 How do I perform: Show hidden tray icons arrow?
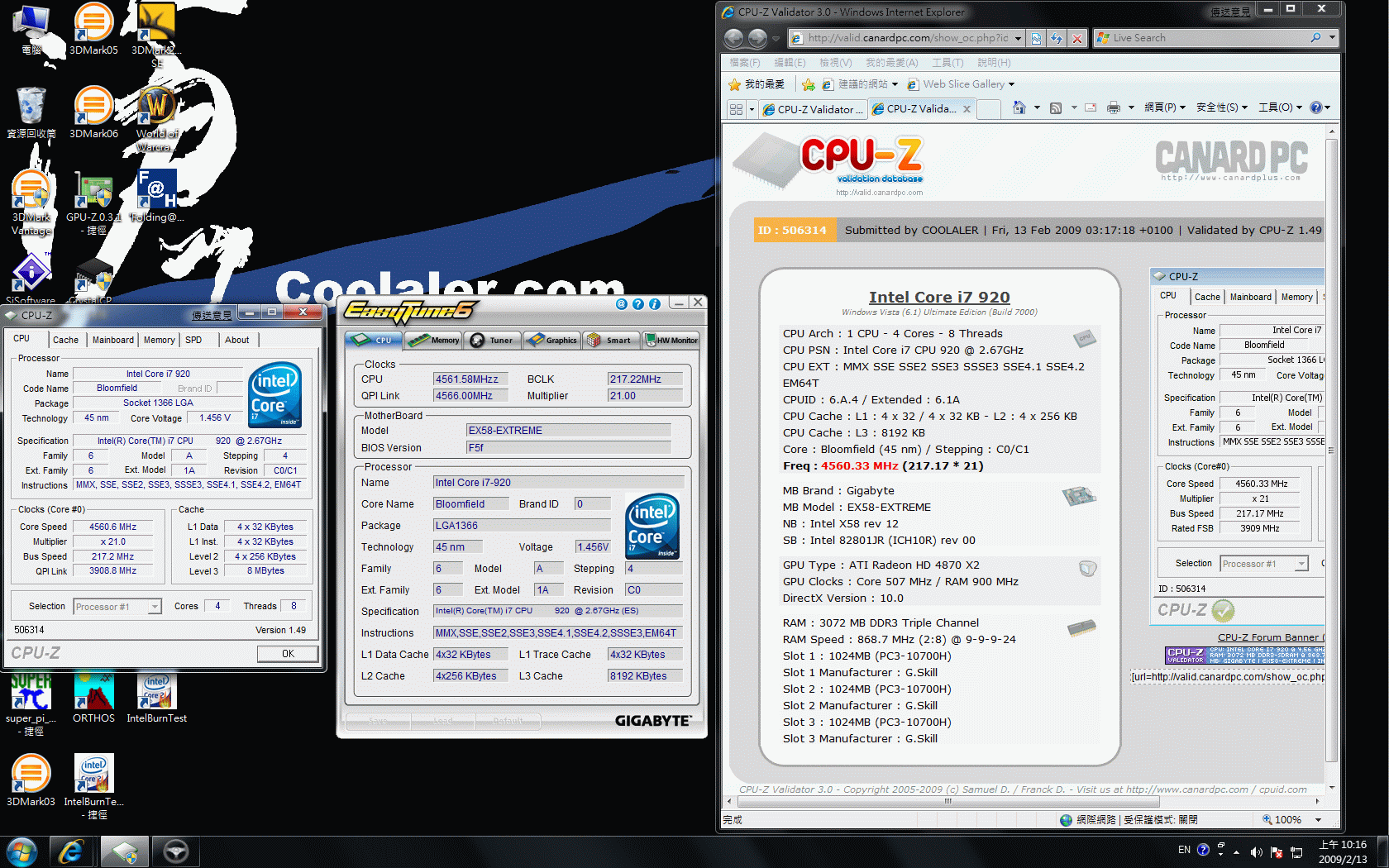coord(1236,851)
